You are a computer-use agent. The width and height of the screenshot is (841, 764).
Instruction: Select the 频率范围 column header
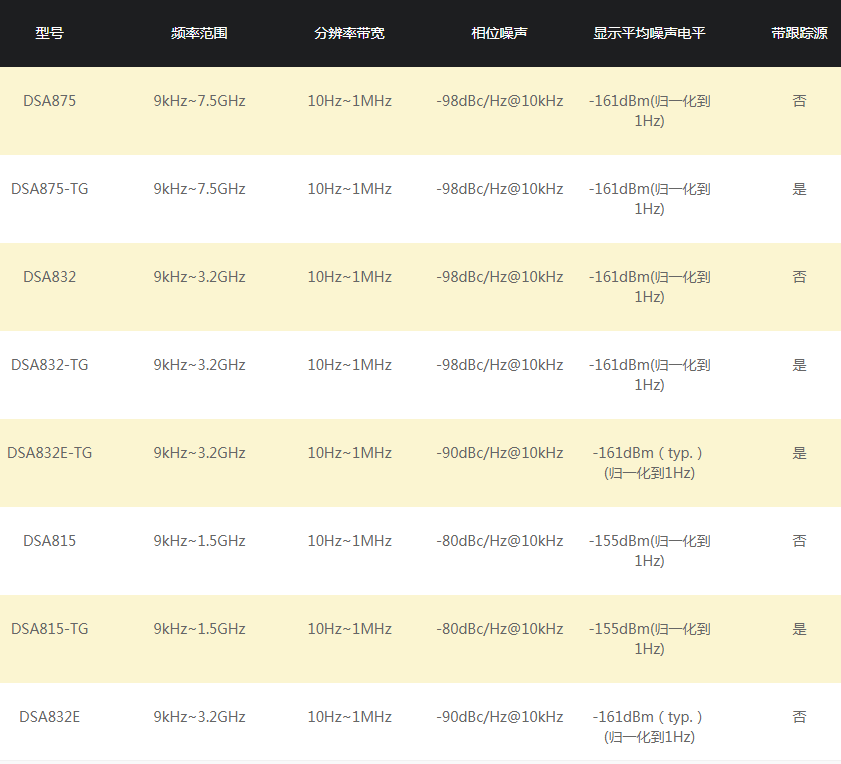(x=200, y=33)
